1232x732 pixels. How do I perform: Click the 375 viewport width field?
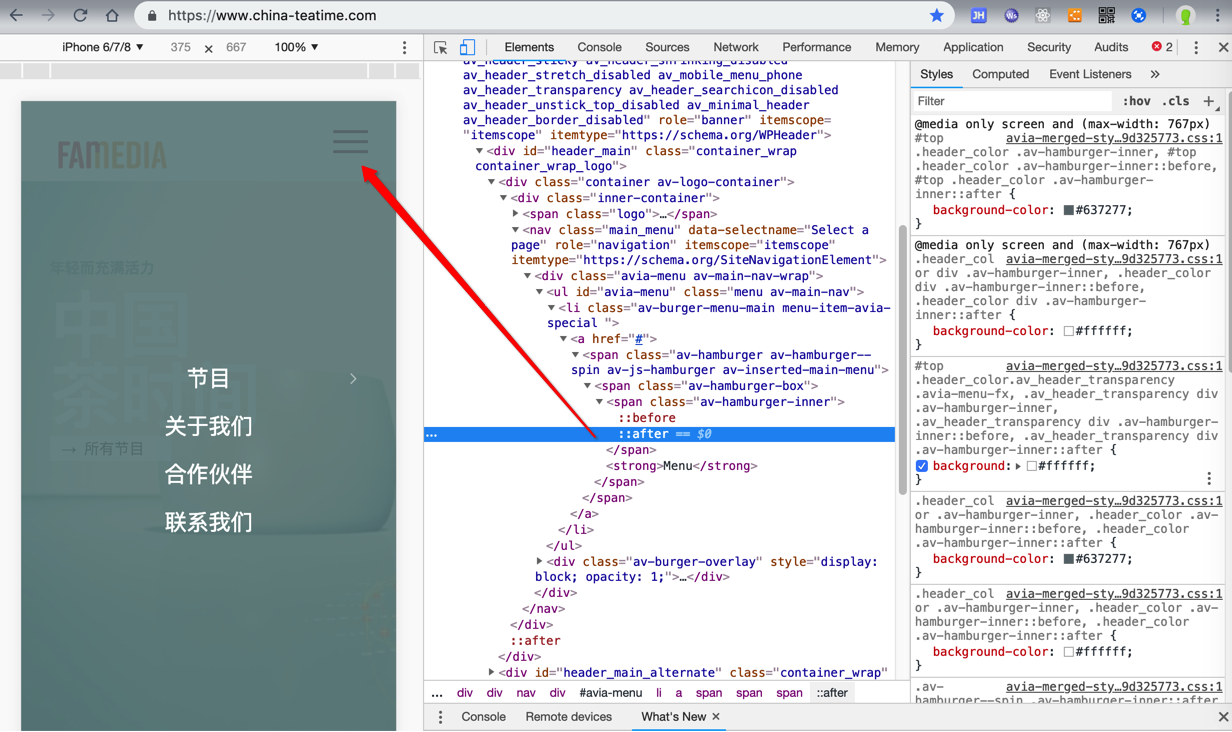pos(180,47)
